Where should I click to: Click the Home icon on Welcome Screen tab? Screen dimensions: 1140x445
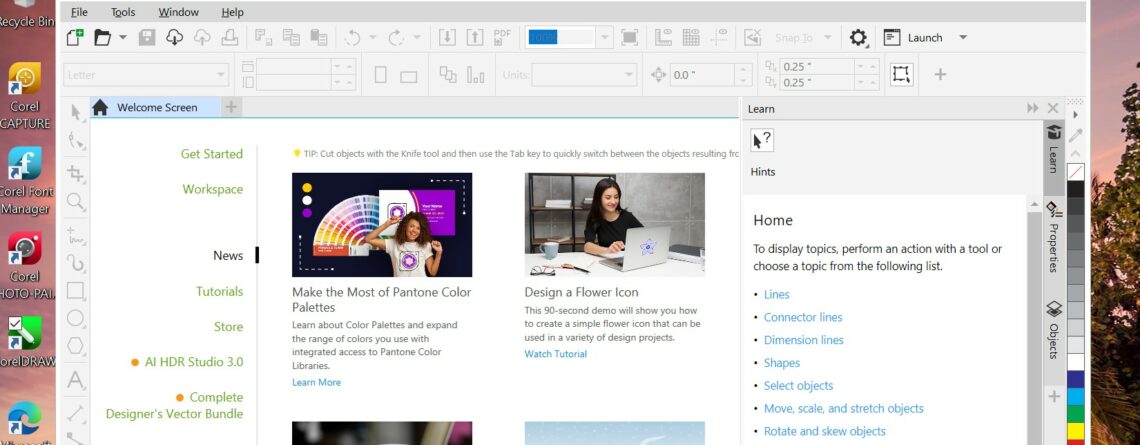pos(100,107)
